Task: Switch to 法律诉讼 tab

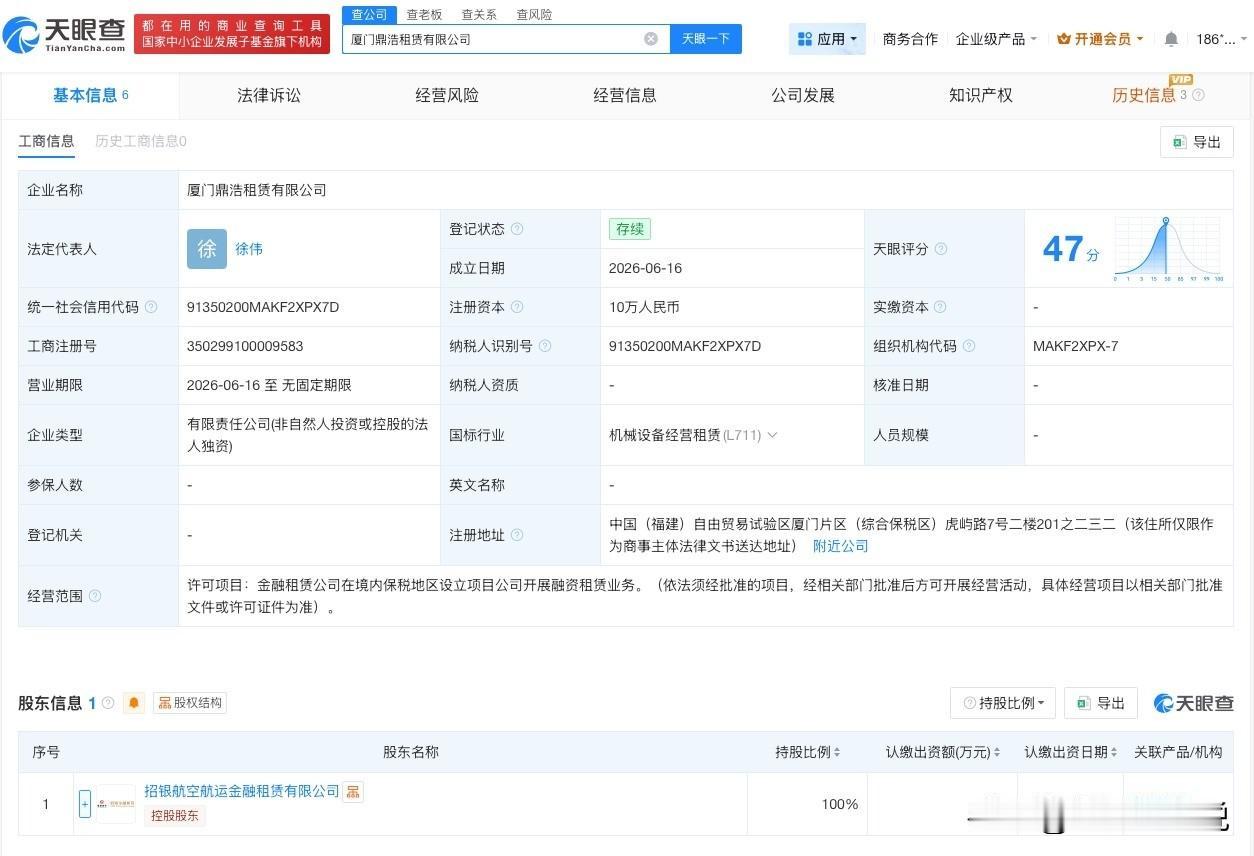Action: [269, 95]
